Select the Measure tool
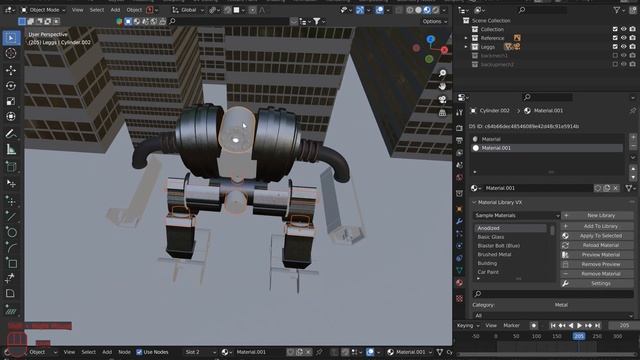640x360 pixels. click(x=11, y=150)
